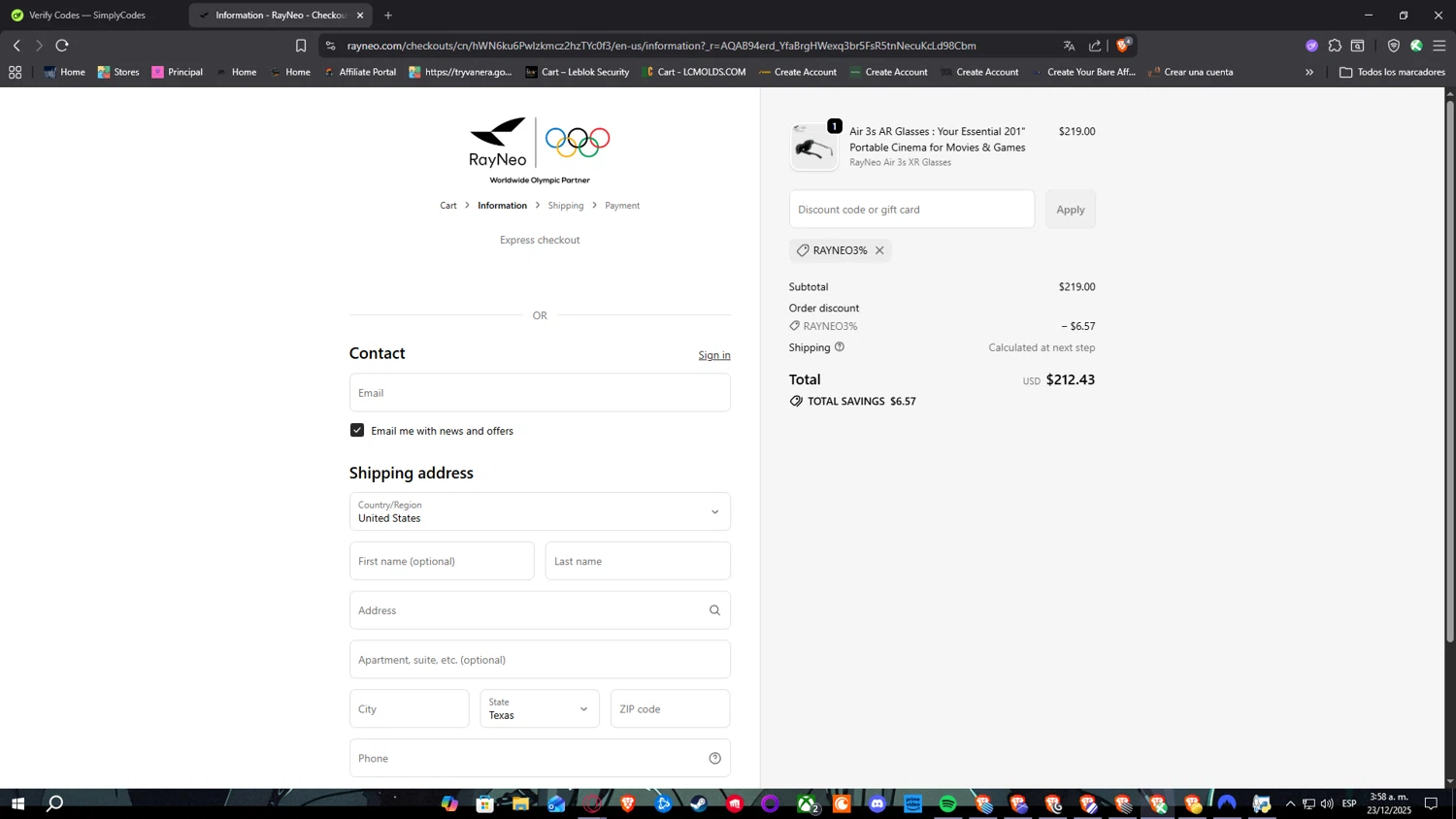Toggle Email me with news and offers
Viewport: 1456px width, 819px height.
click(x=357, y=430)
